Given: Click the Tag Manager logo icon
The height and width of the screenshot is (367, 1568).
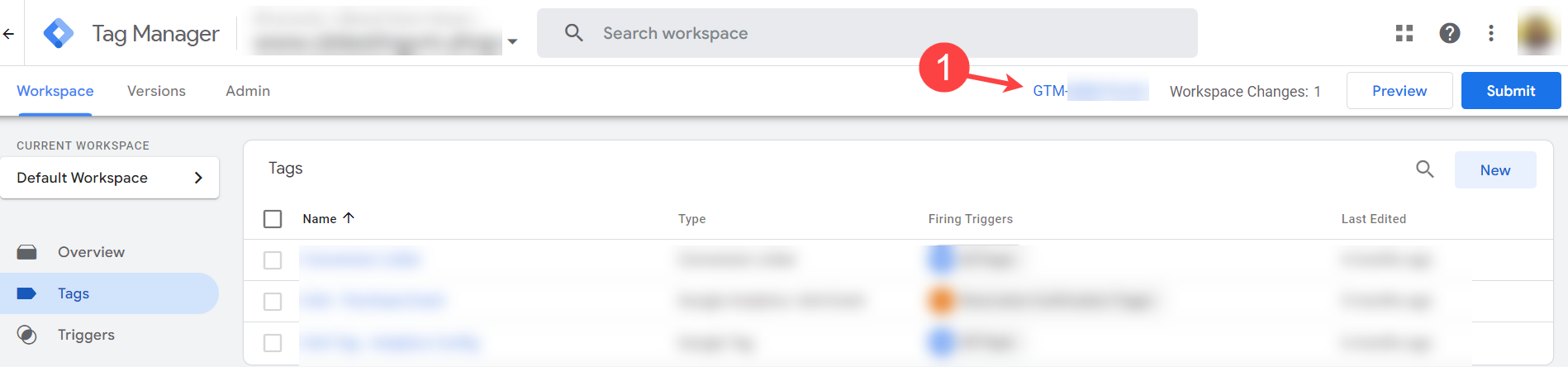Looking at the screenshot, I should (x=59, y=33).
